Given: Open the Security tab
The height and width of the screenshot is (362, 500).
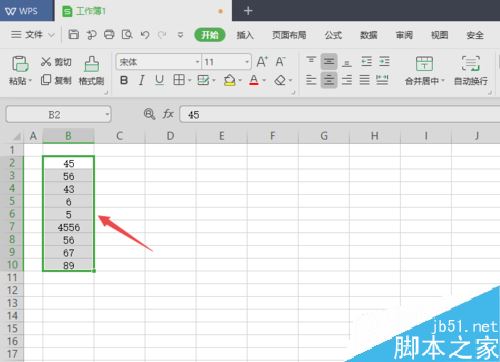Looking at the screenshot, I should (475, 35).
